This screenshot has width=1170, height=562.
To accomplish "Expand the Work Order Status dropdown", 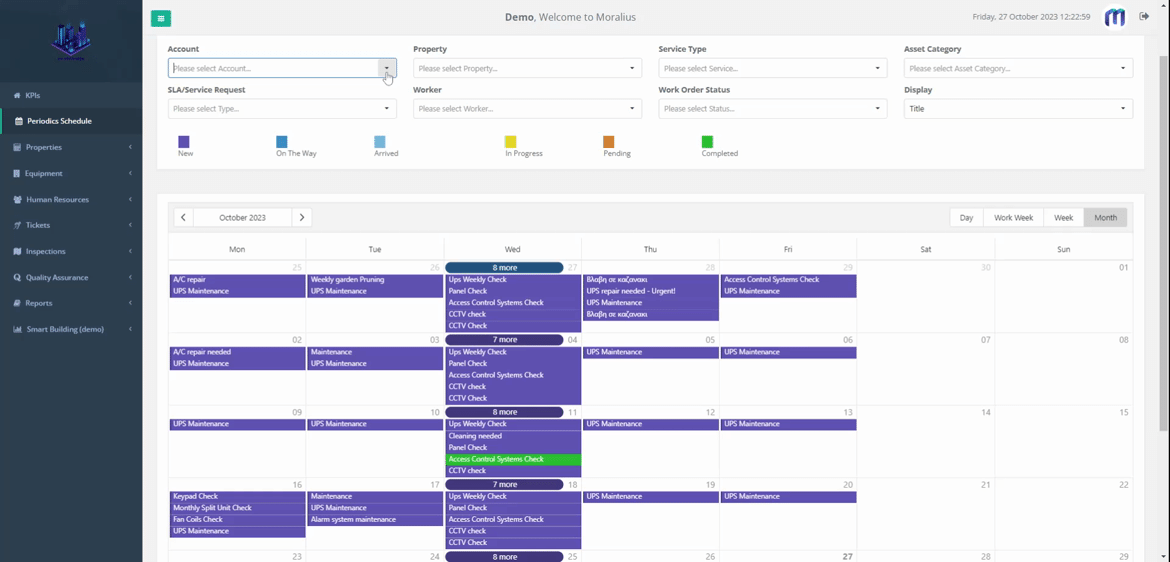I will [x=772, y=108].
